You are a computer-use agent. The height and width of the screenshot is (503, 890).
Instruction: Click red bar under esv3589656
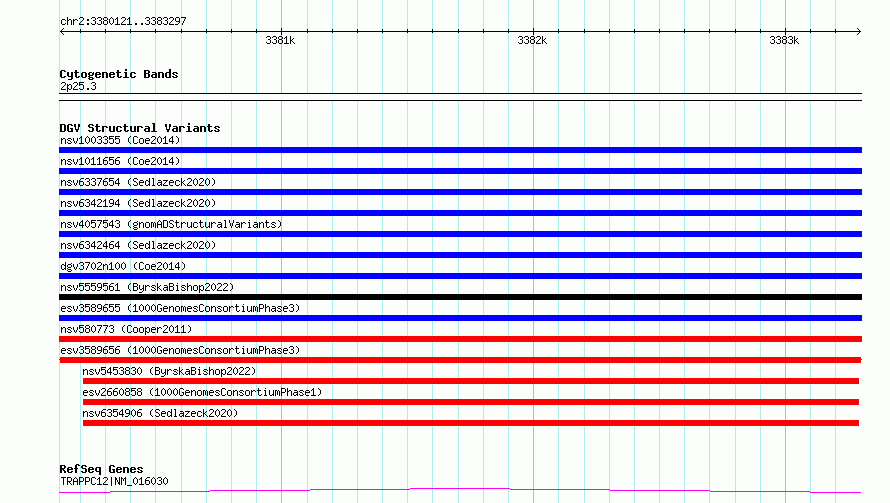(460, 360)
